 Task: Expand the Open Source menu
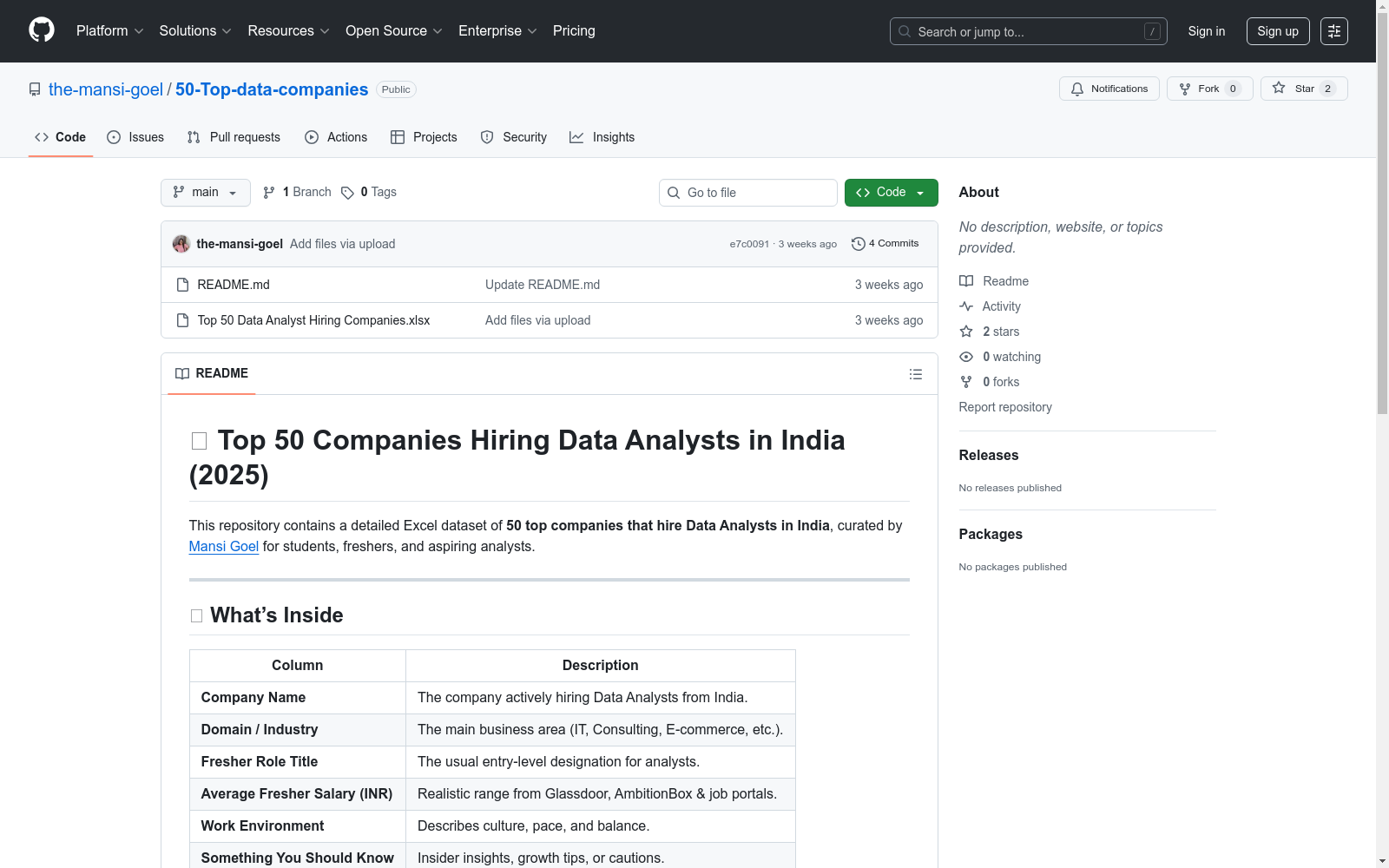394,31
